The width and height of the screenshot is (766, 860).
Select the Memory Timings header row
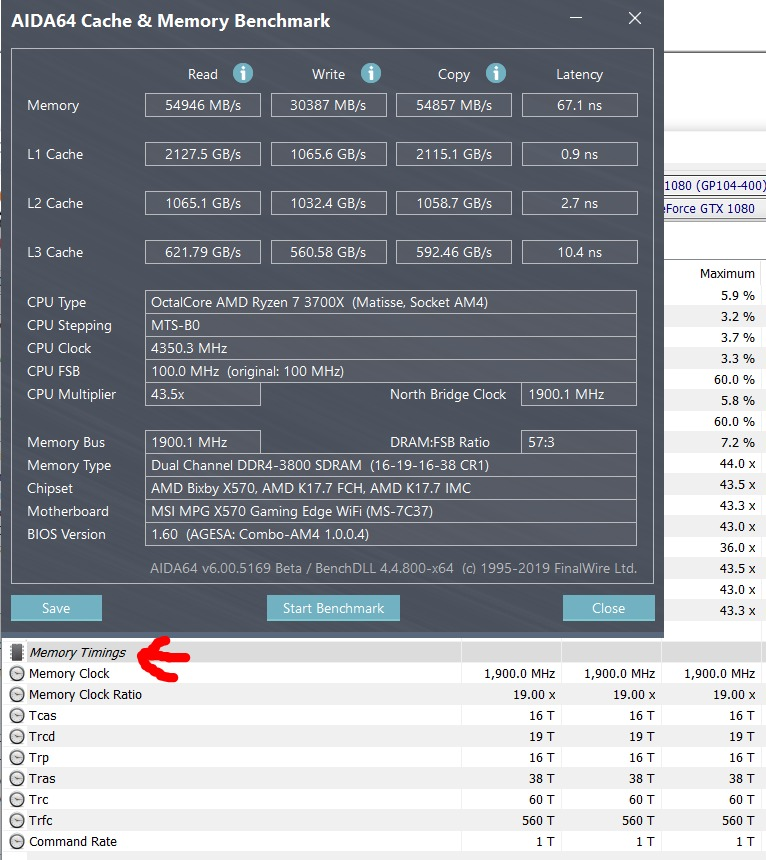384,652
